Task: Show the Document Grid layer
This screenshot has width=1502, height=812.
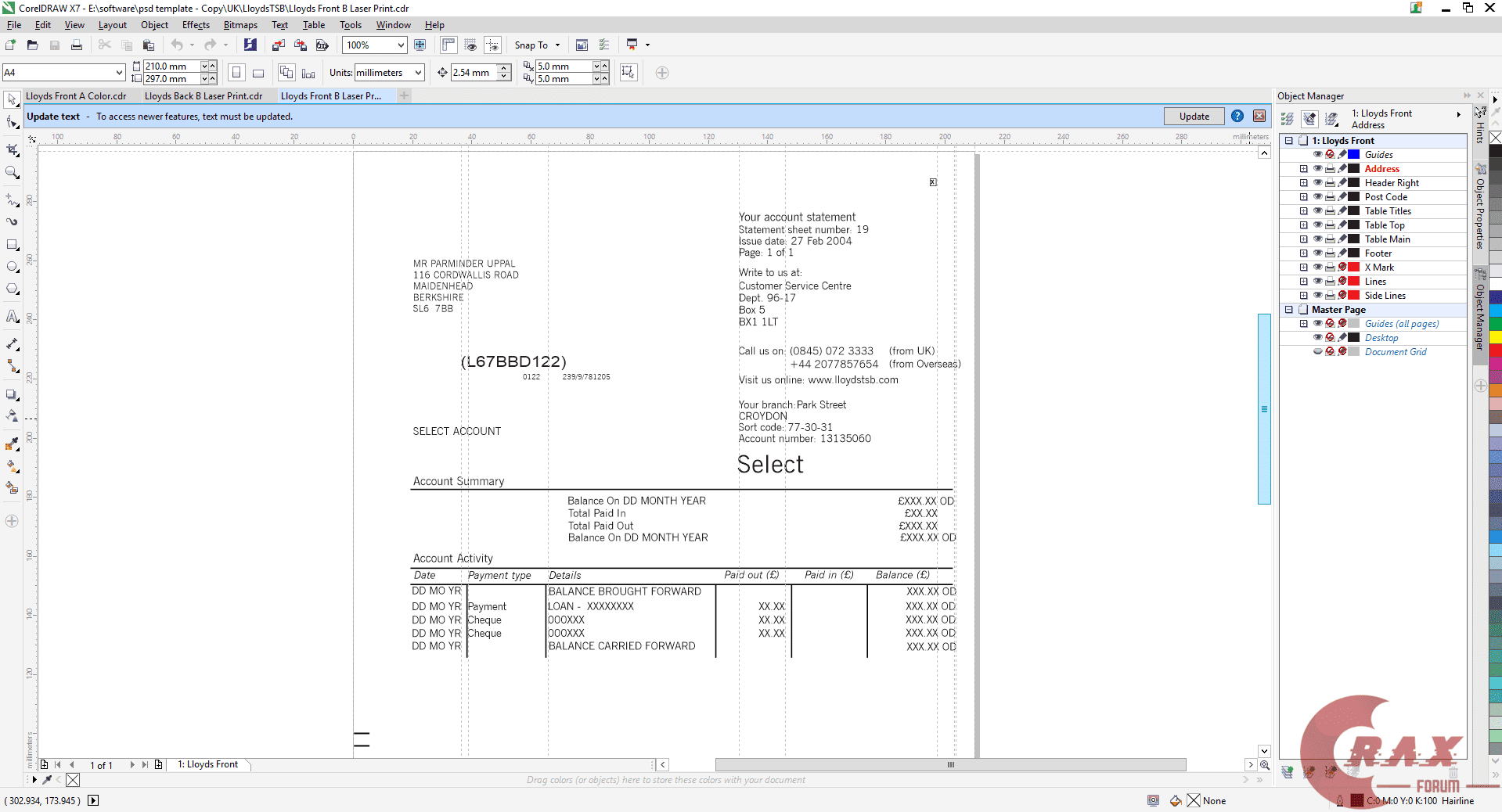Action: click(1317, 352)
